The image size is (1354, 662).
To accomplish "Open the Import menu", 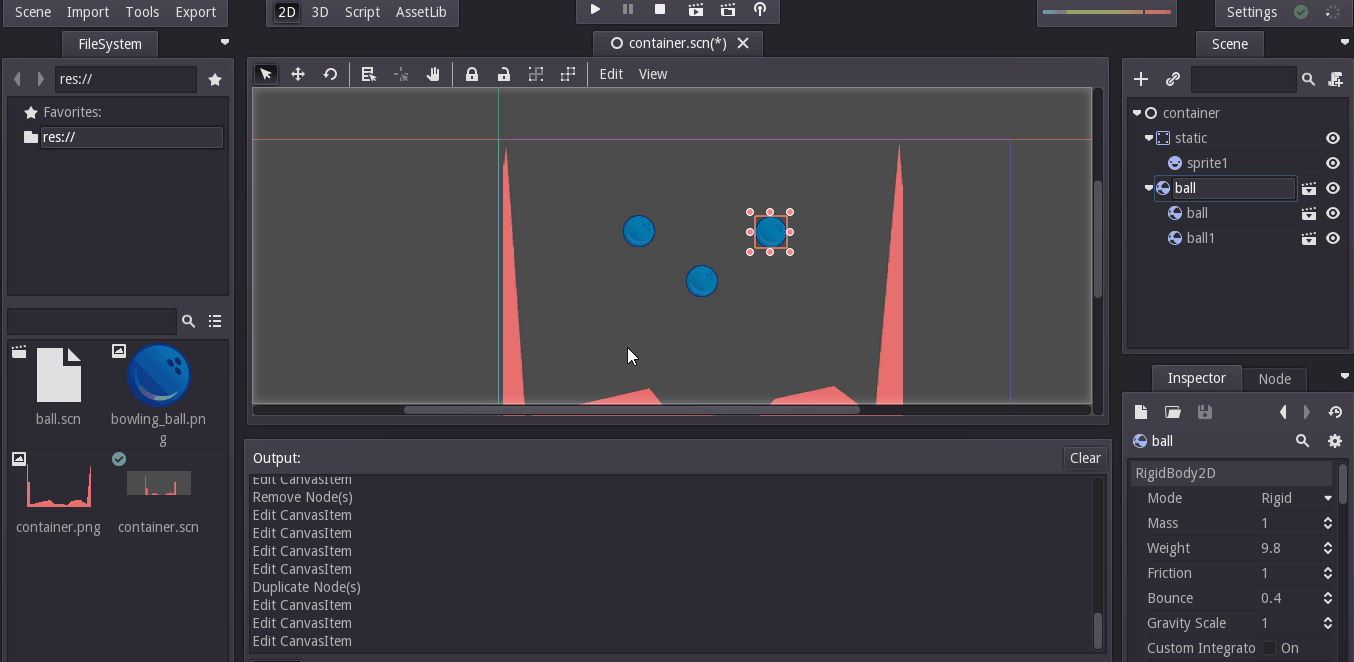I will point(88,12).
